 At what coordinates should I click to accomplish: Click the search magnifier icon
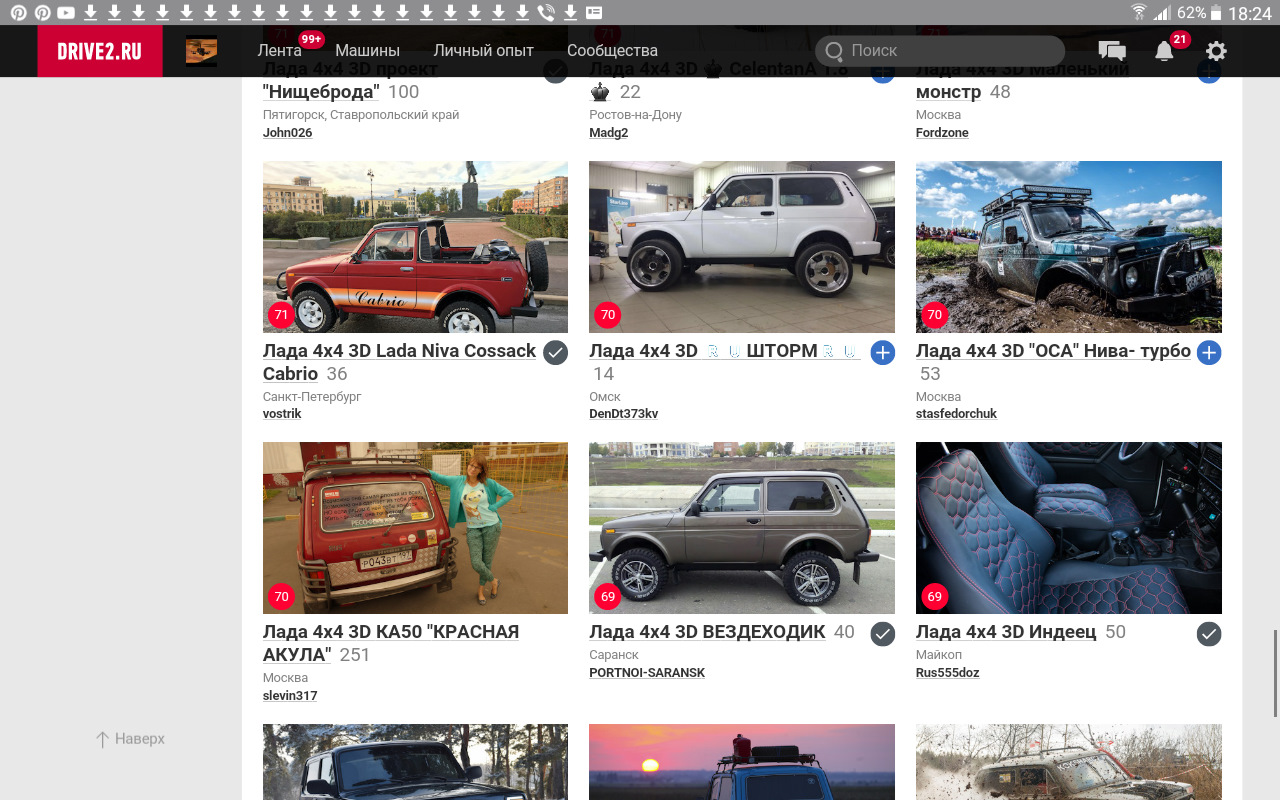(x=833, y=51)
